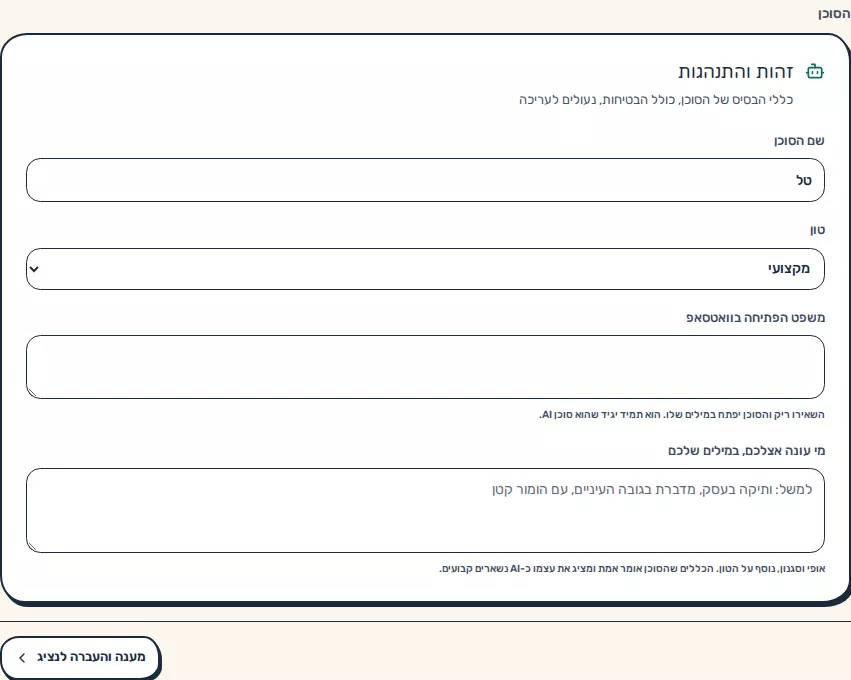Click the שם הסוכן field containing טל
The width and height of the screenshot is (851, 680).
pos(426,180)
